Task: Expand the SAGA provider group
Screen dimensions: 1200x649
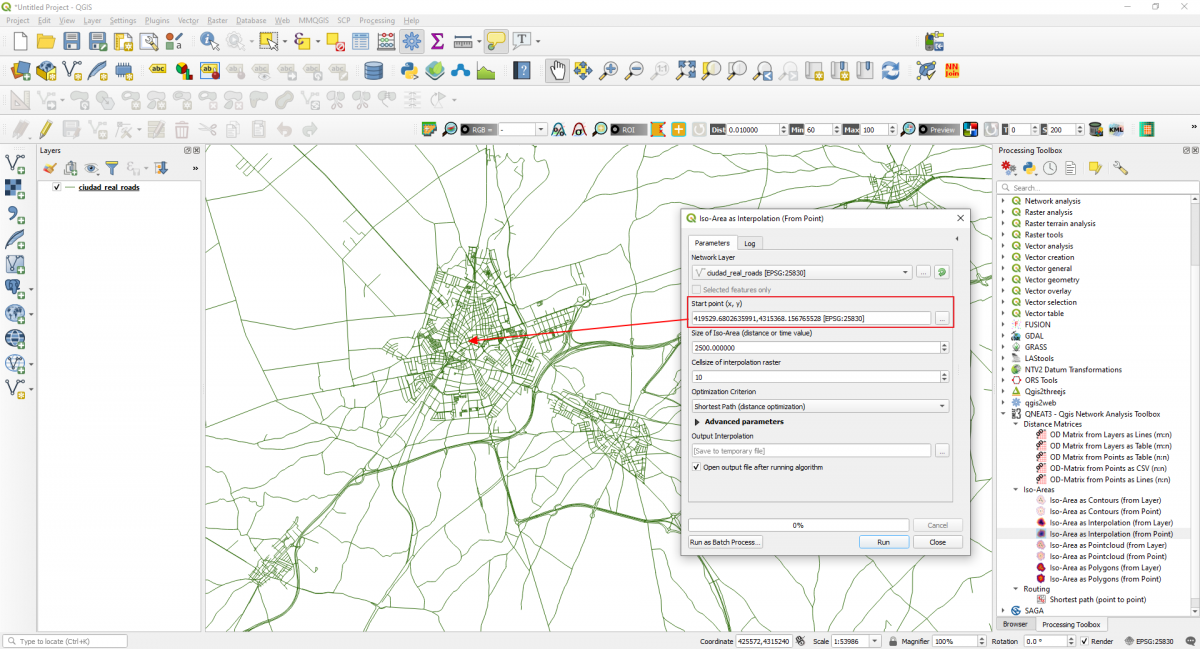Action: (1003, 610)
